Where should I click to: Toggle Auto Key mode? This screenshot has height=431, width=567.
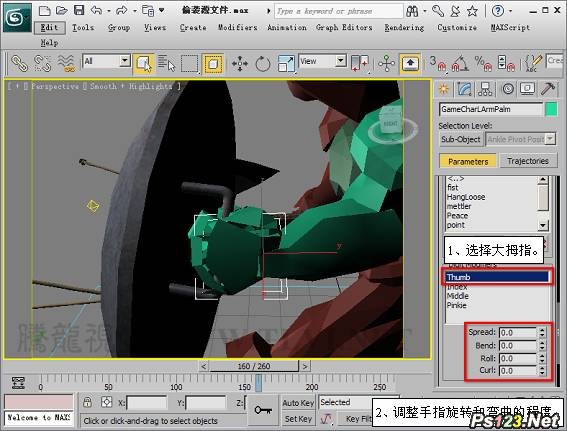298,403
